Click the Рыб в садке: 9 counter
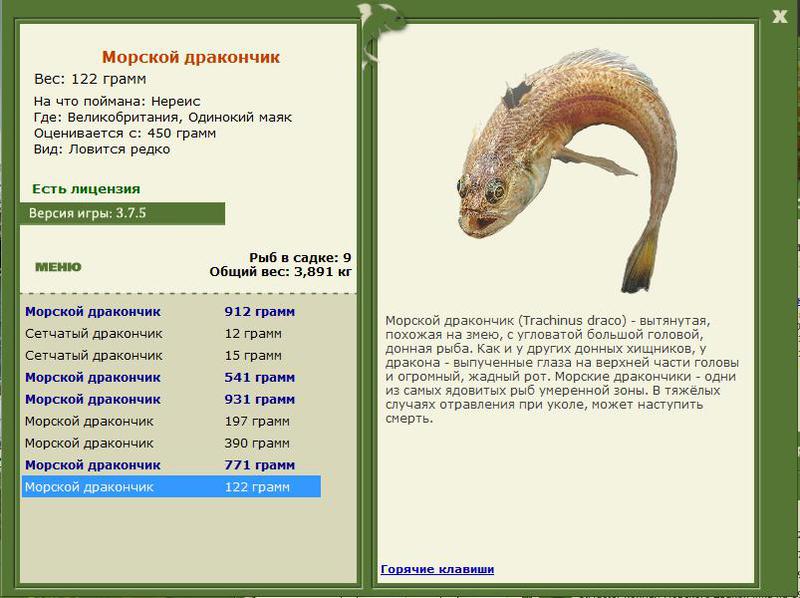This screenshot has width=800, height=598. click(300, 257)
